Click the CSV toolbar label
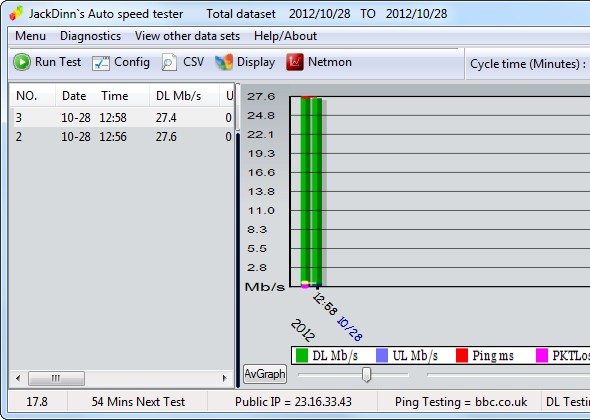 tap(193, 62)
